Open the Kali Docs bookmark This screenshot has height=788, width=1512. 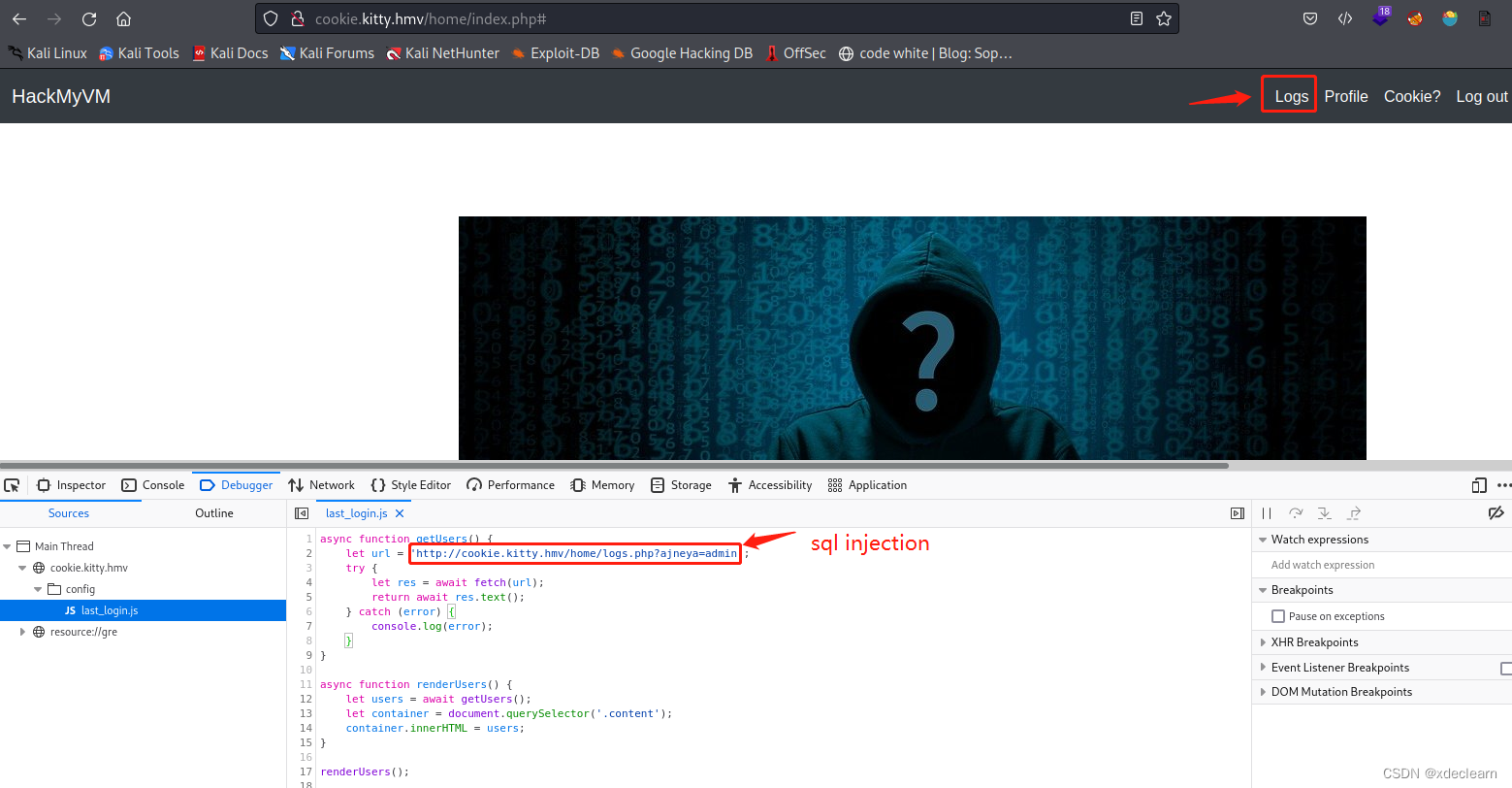pyautogui.click(x=230, y=53)
